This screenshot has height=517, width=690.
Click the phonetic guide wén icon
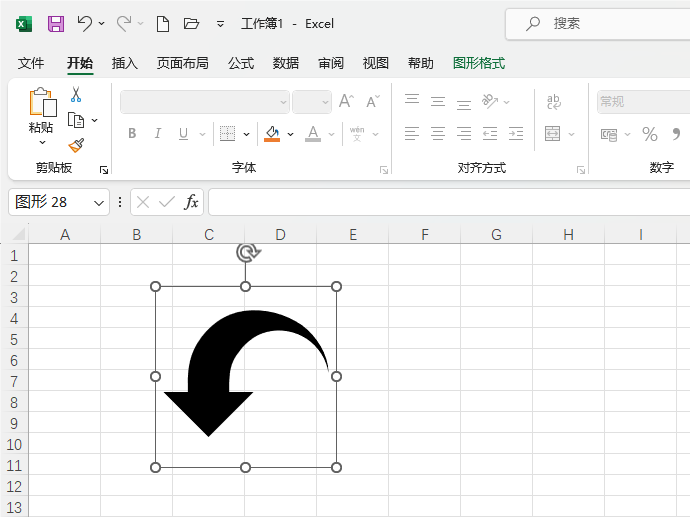357,133
